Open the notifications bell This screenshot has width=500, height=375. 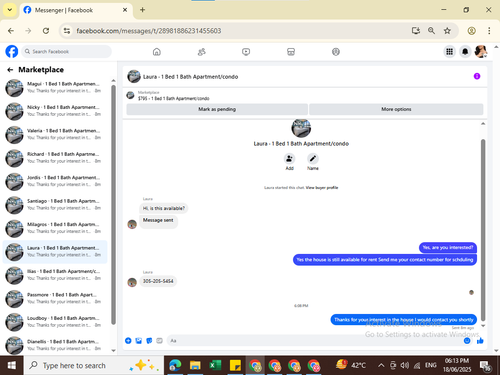pos(465,52)
